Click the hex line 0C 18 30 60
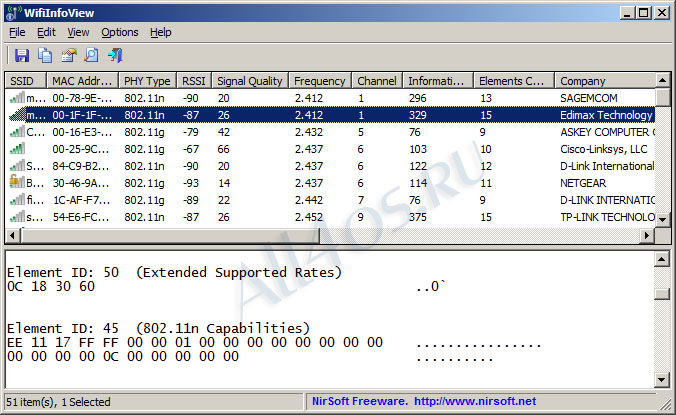The width and height of the screenshot is (676, 415). pos(51,287)
